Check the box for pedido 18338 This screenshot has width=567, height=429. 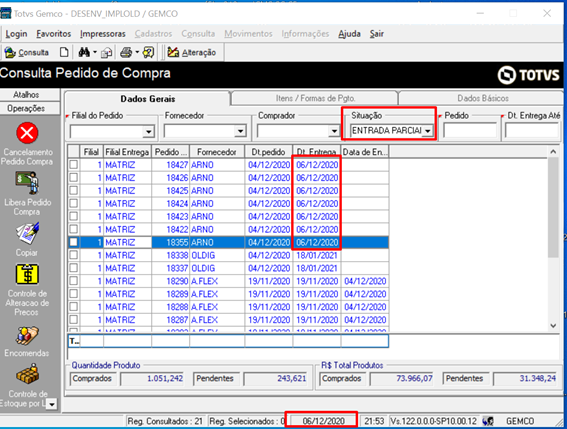74,255
